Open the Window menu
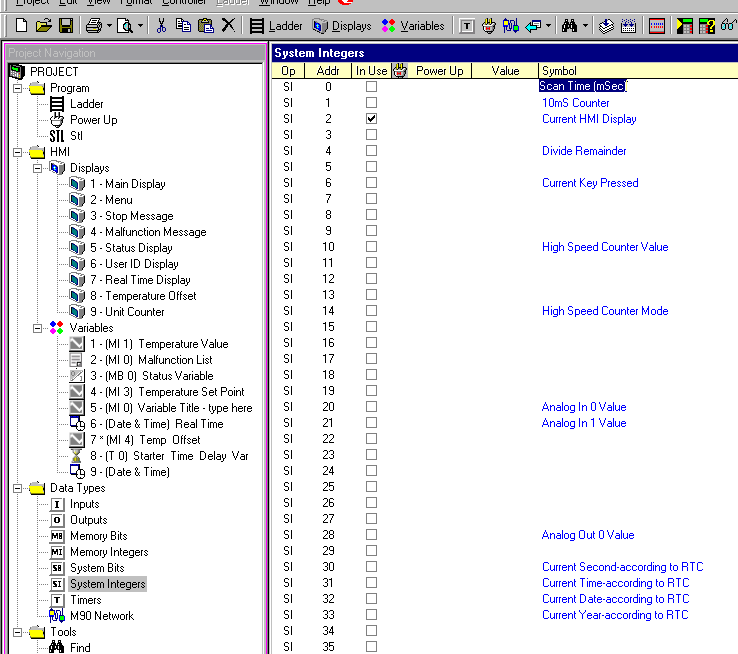Image resolution: width=738 pixels, height=654 pixels. (279, 3)
